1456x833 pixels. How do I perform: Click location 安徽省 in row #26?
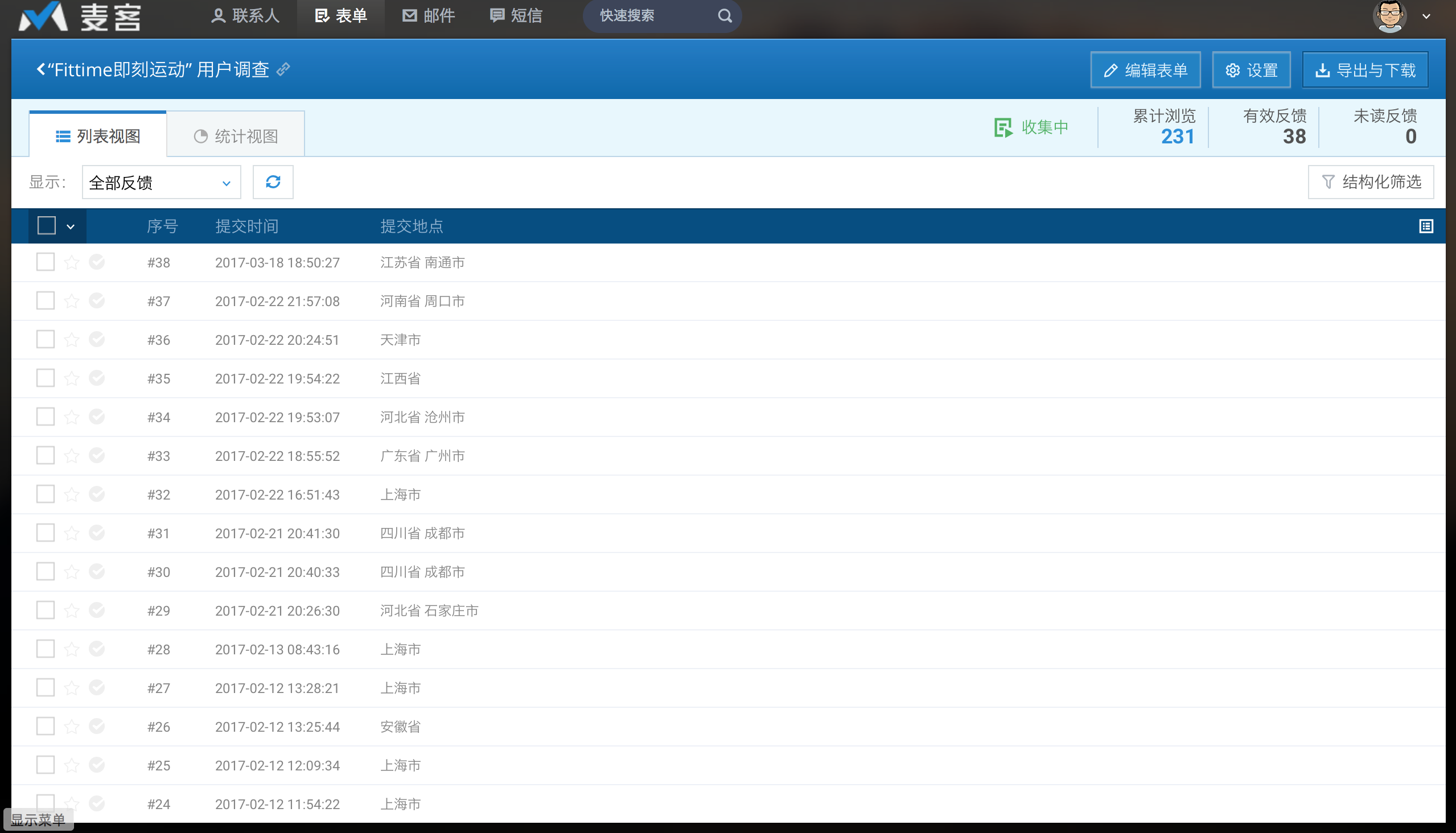click(x=401, y=727)
